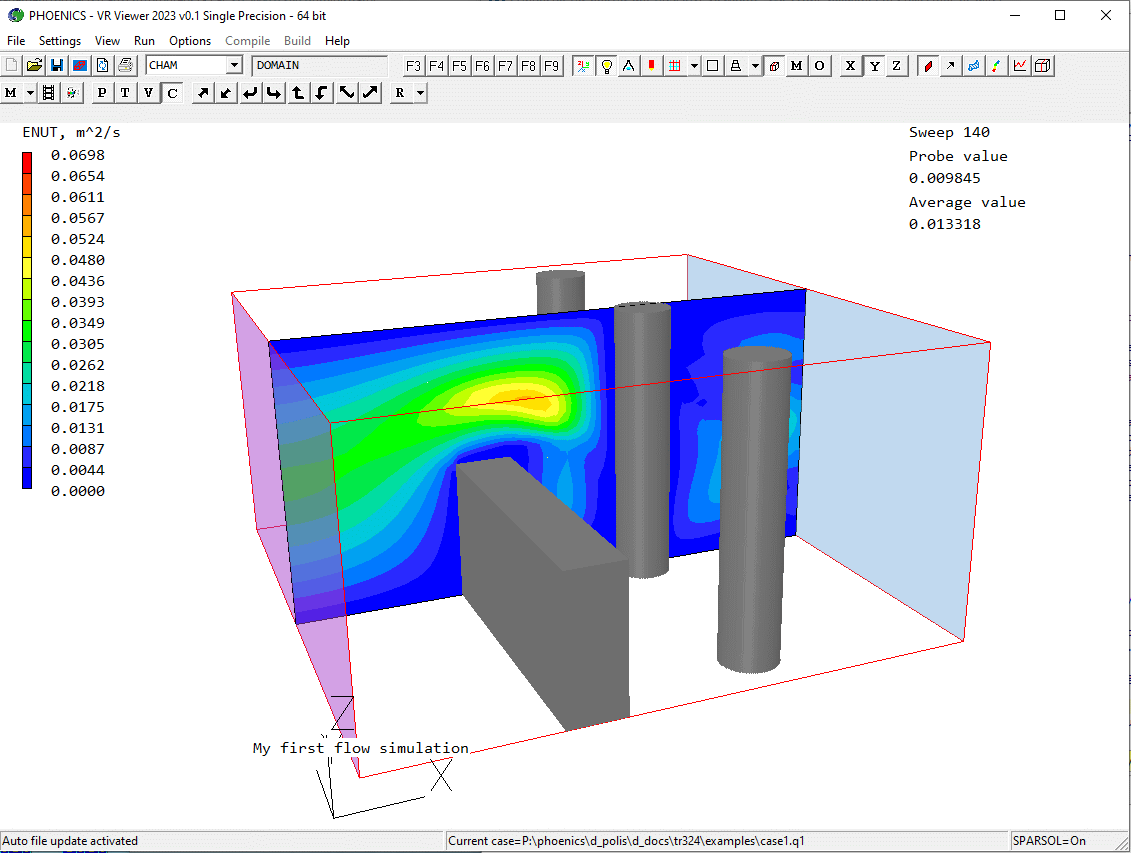Click the film strip animation icon
The height and width of the screenshot is (853, 1131).
pos(49,93)
